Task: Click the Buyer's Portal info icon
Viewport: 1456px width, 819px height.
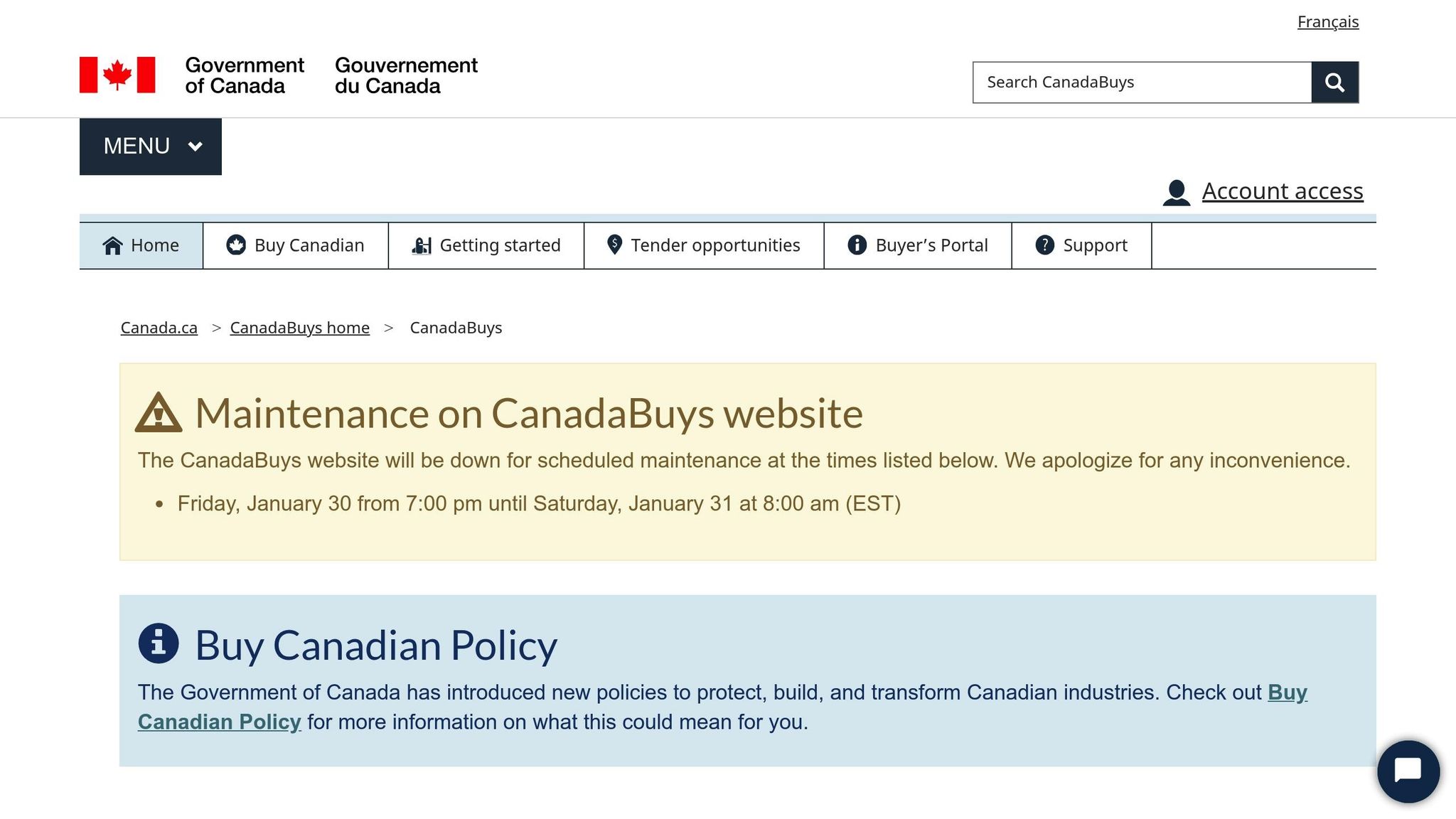Action: (857, 245)
